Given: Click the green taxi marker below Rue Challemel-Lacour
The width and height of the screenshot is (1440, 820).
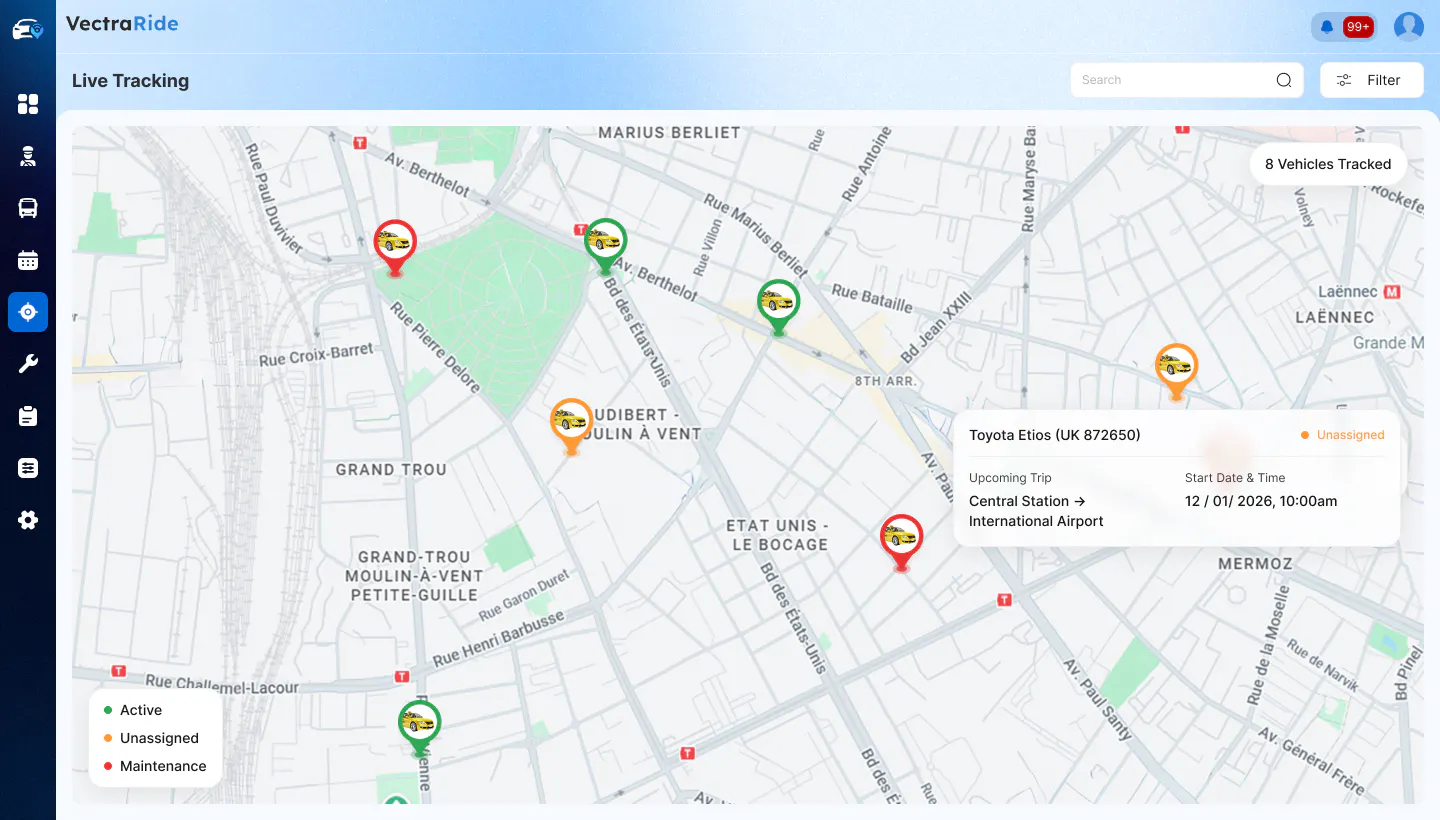Looking at the screenshot, I should click(x=419, y=728).
